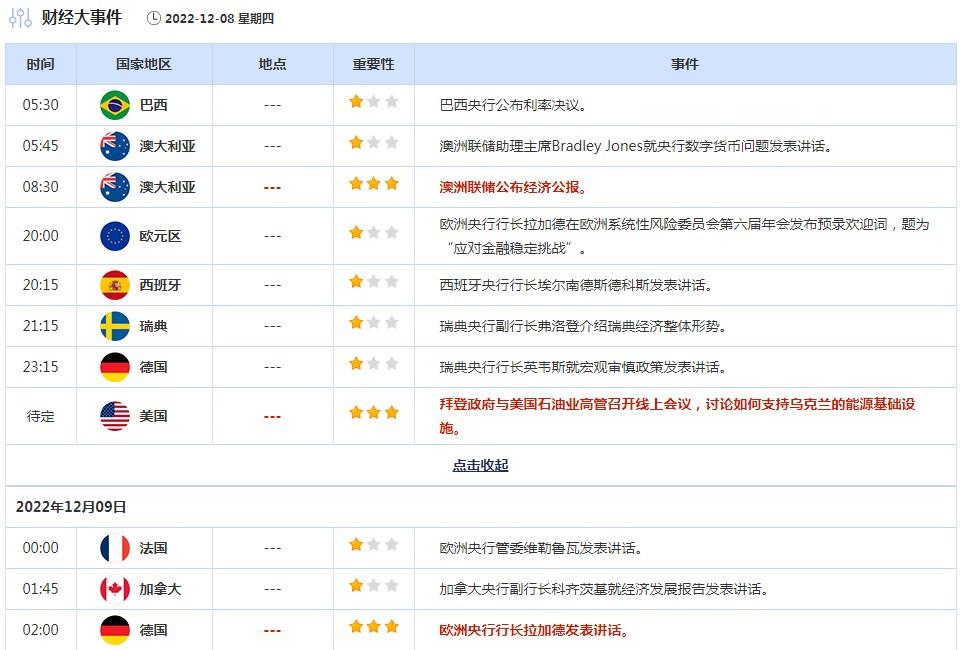
Task: Click the 重要性 column header
Action: tap(373, 64)
